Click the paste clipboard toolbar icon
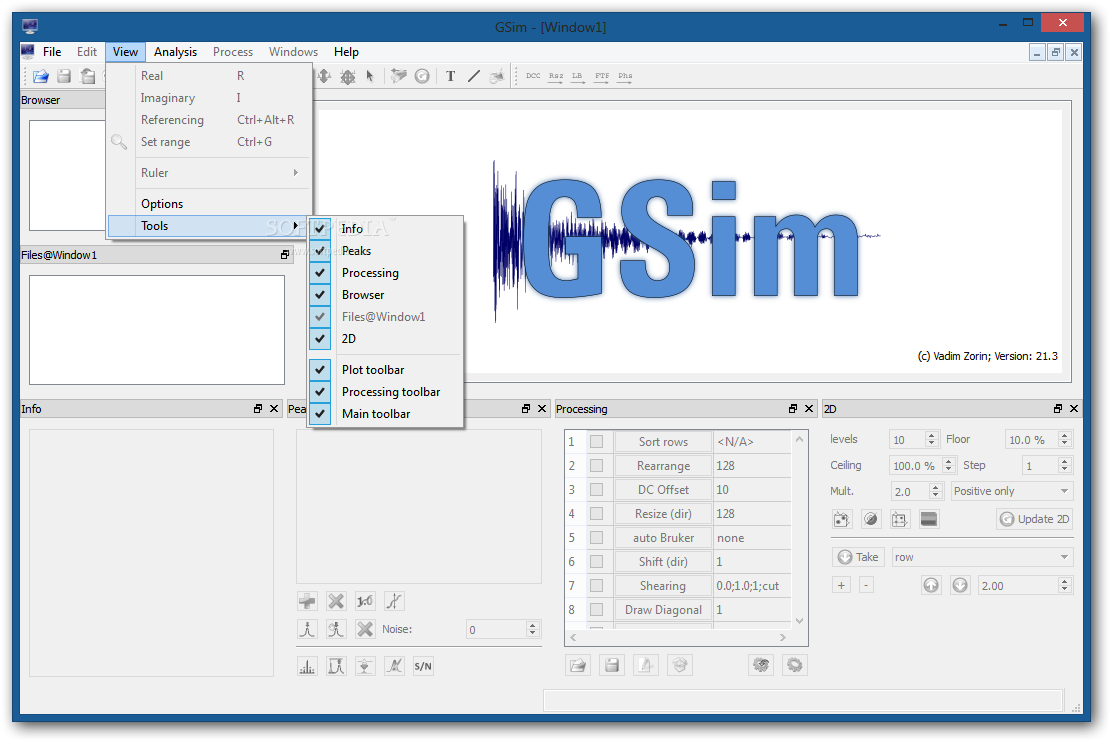The image size is (1111, 742). [x=87, y=76]
